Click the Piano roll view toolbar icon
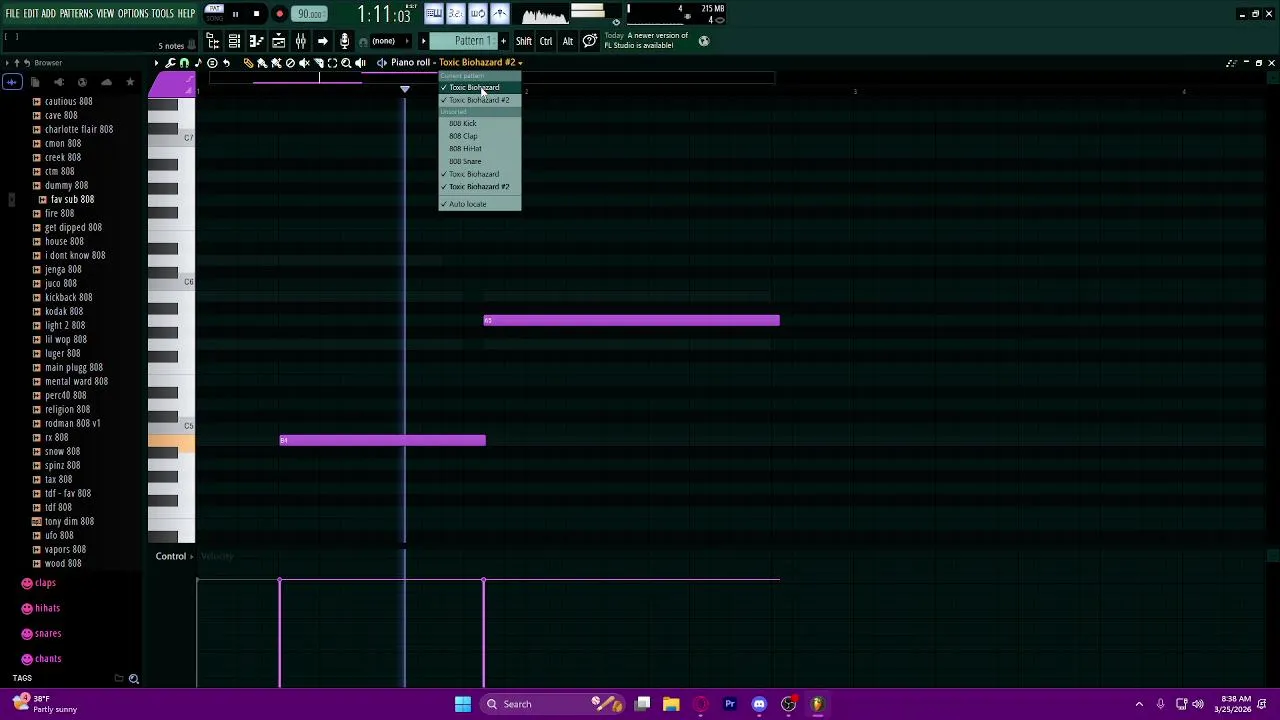Viewport: 1280px width, 720px height. pos(256,41)
